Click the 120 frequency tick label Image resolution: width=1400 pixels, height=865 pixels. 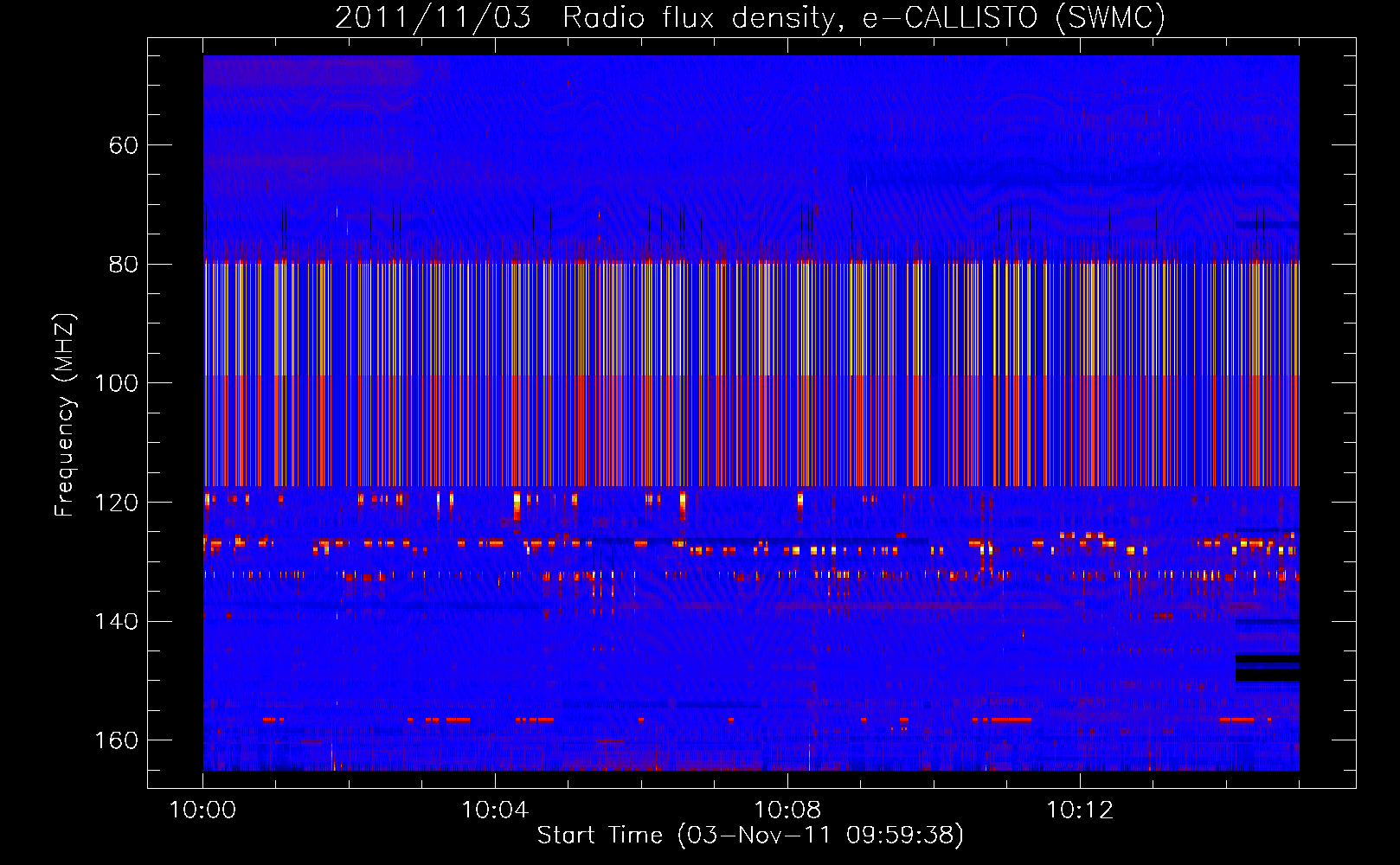[116, 503]
